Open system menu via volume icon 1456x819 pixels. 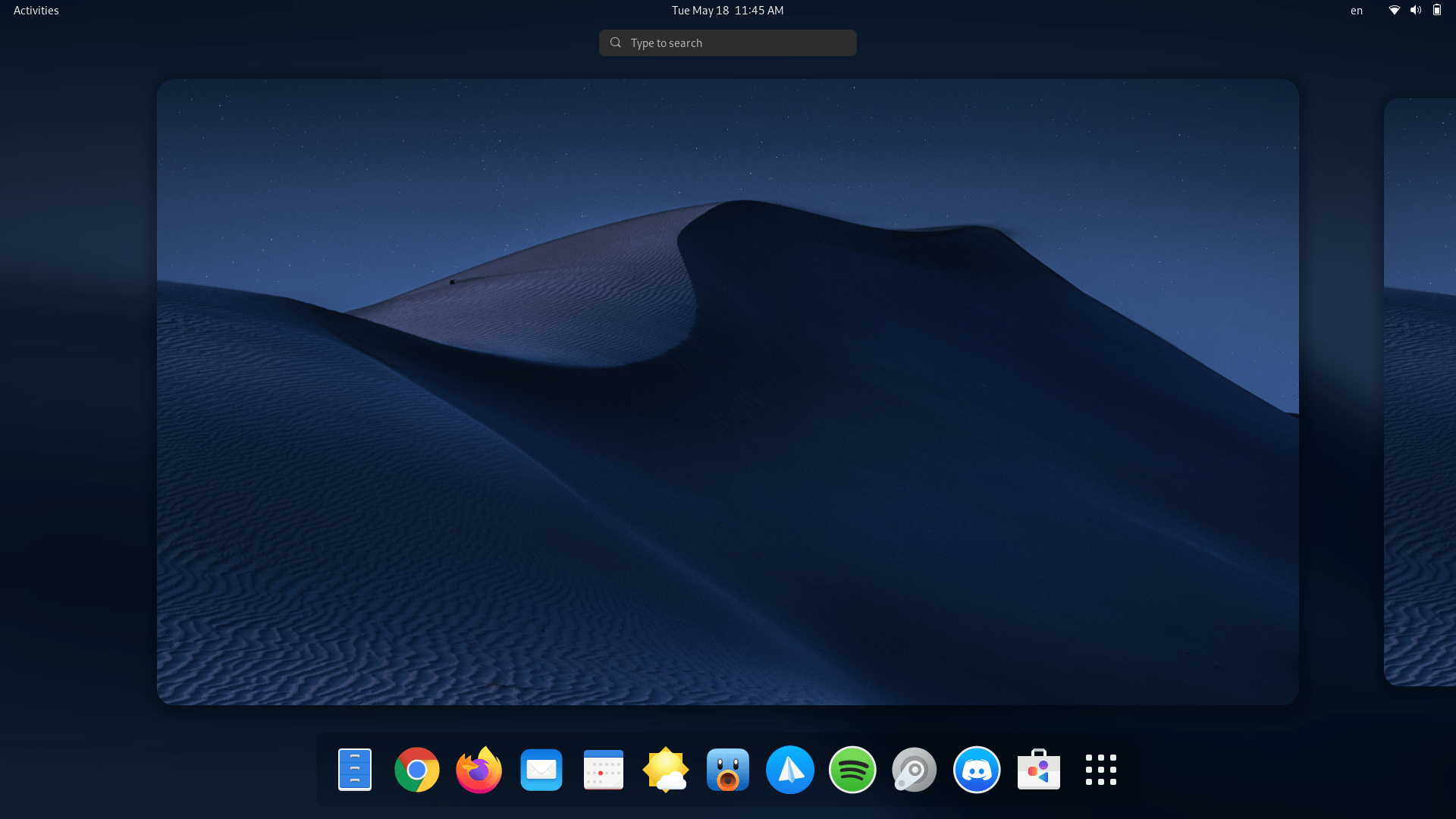[1415, 11]
